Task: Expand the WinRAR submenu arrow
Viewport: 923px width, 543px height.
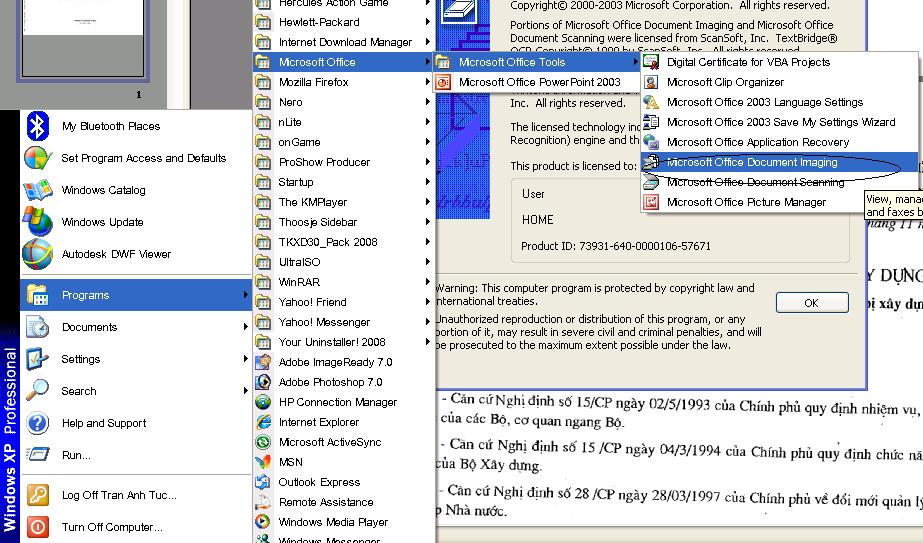Action: pos(428,282)
